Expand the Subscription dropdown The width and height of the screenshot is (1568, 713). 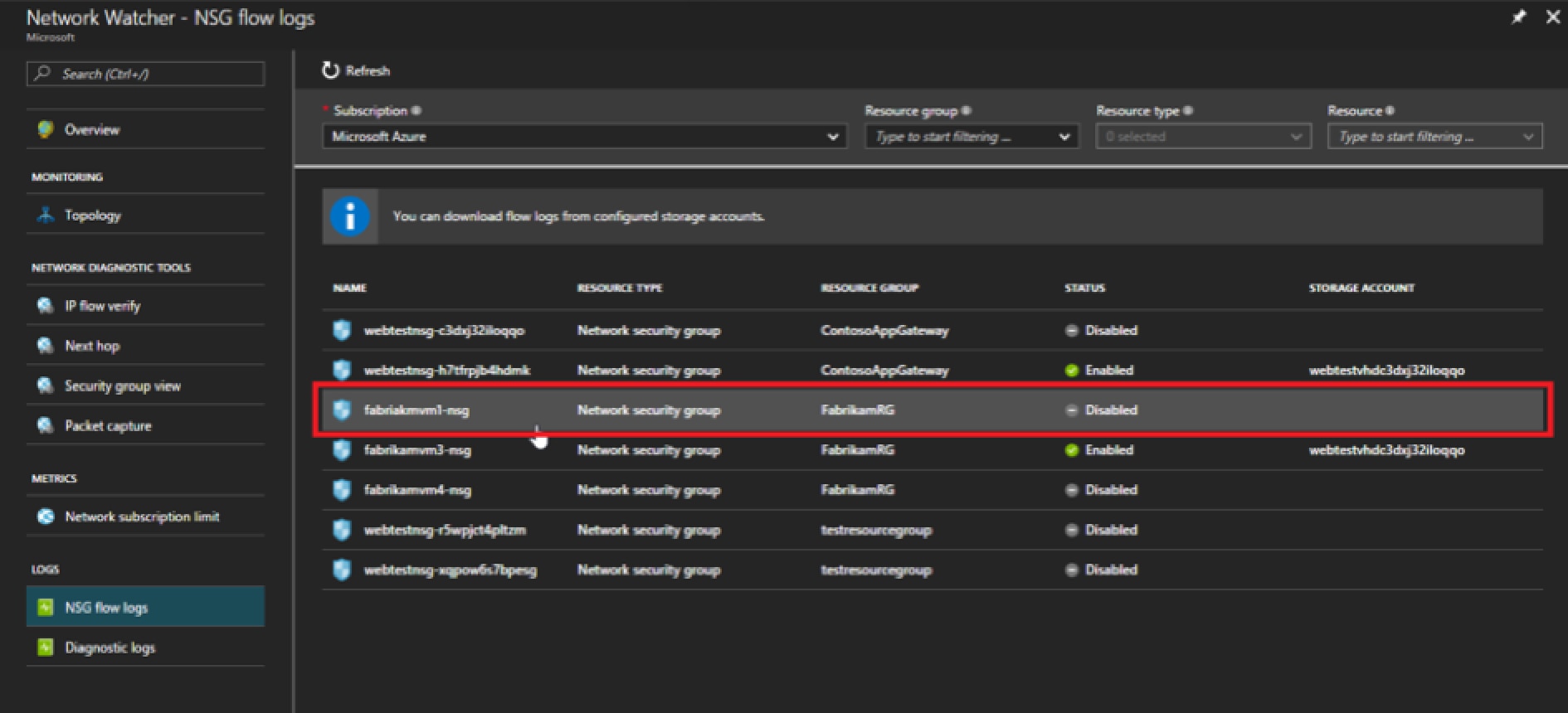click(832, 137)
